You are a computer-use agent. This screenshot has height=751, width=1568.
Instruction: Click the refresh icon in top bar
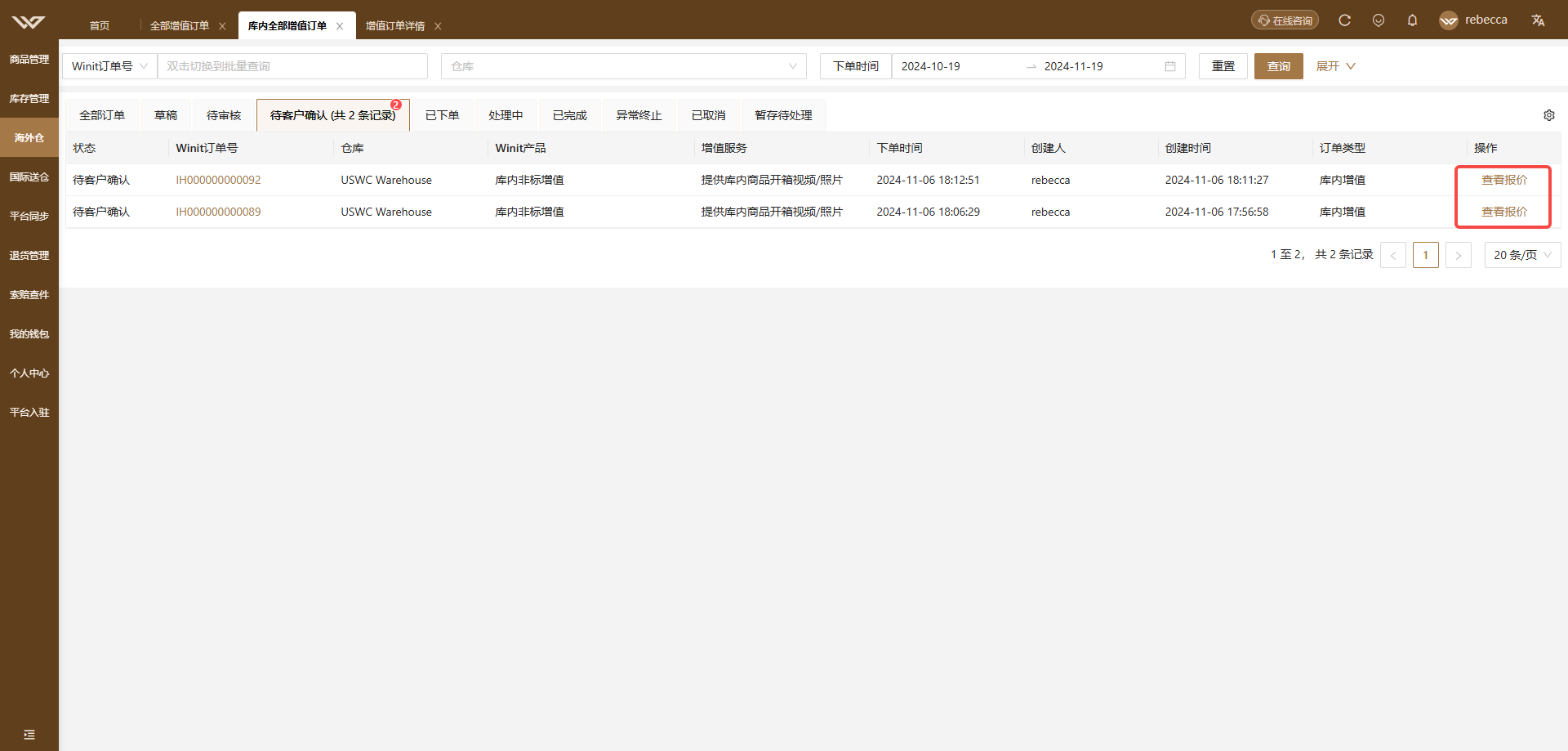(1344, 20)
